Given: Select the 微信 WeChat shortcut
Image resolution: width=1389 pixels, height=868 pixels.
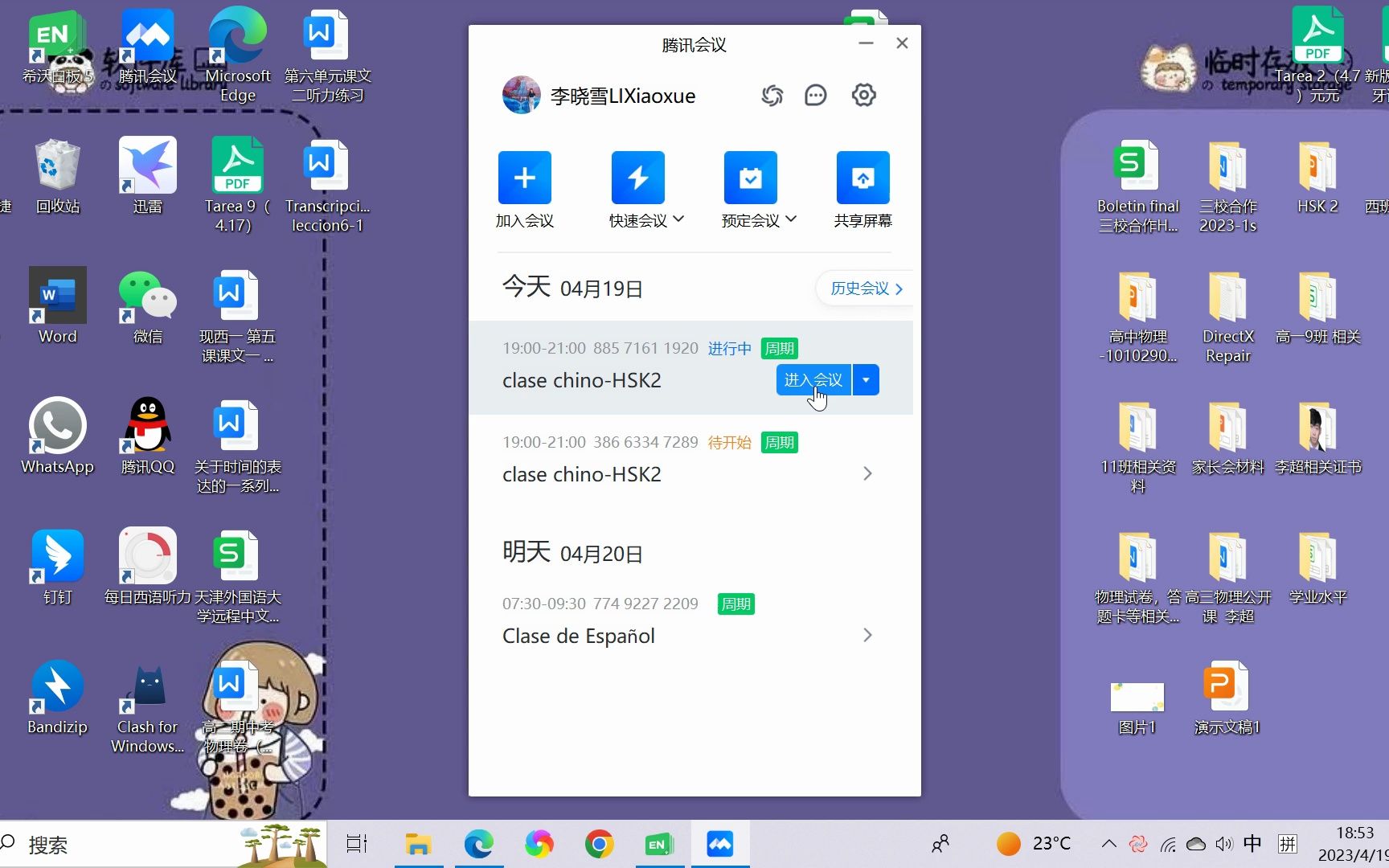Looking at the screenshot, I should 148,305.
